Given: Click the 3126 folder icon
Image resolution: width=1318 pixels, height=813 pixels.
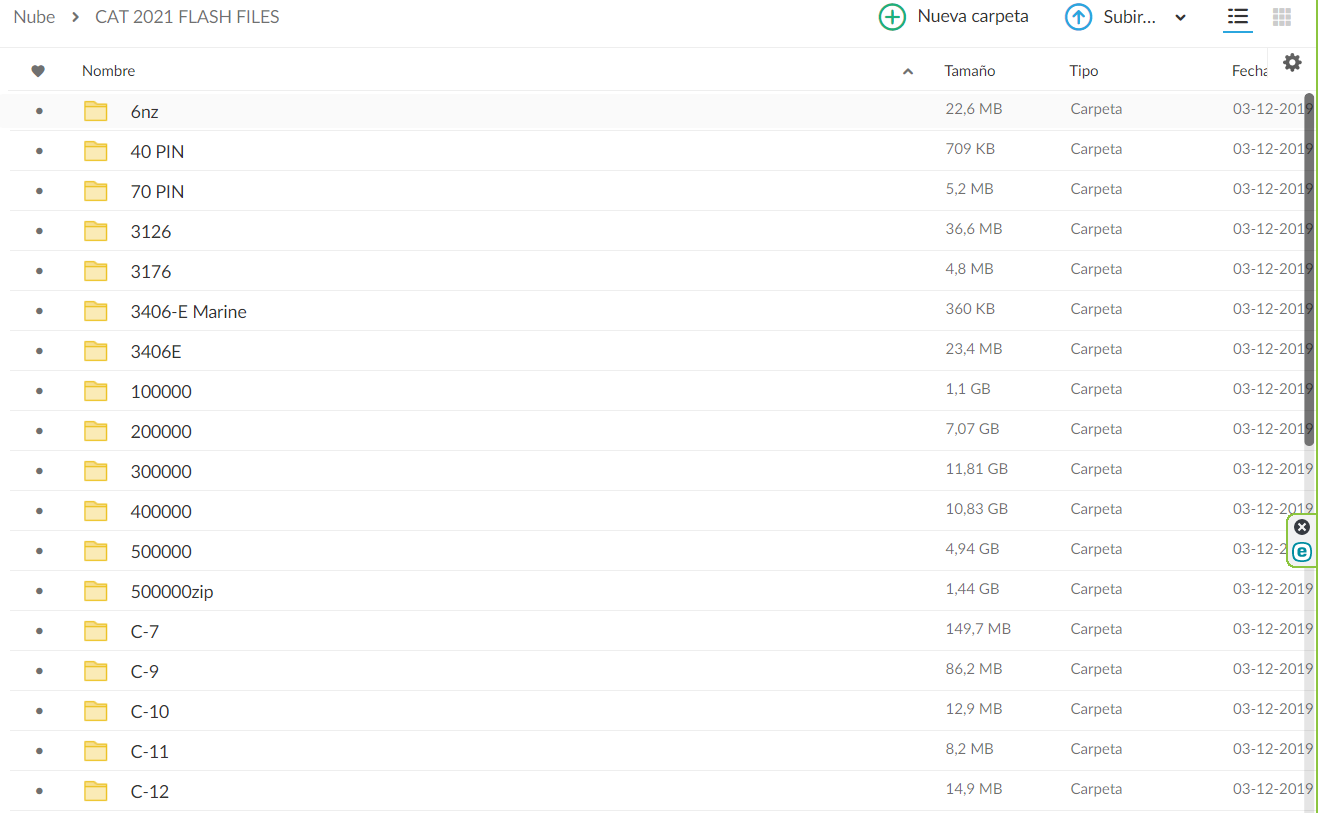Looking at the screenshot, I should coord(96,231).
